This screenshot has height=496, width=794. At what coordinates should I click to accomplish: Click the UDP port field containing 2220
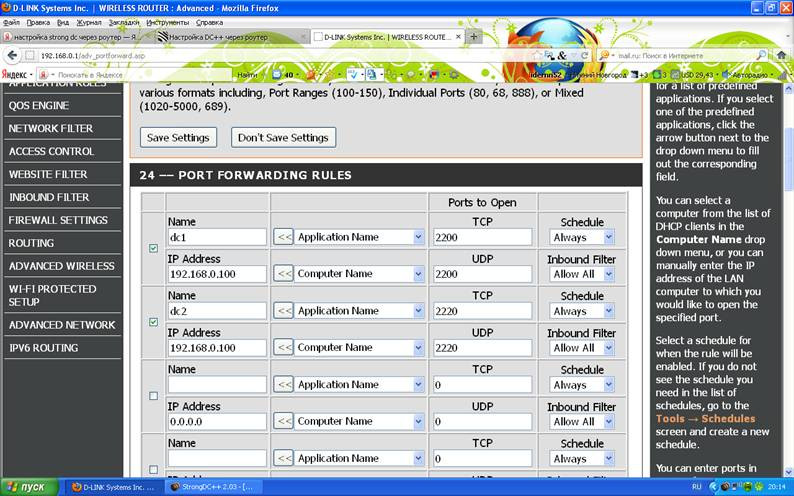482,348
